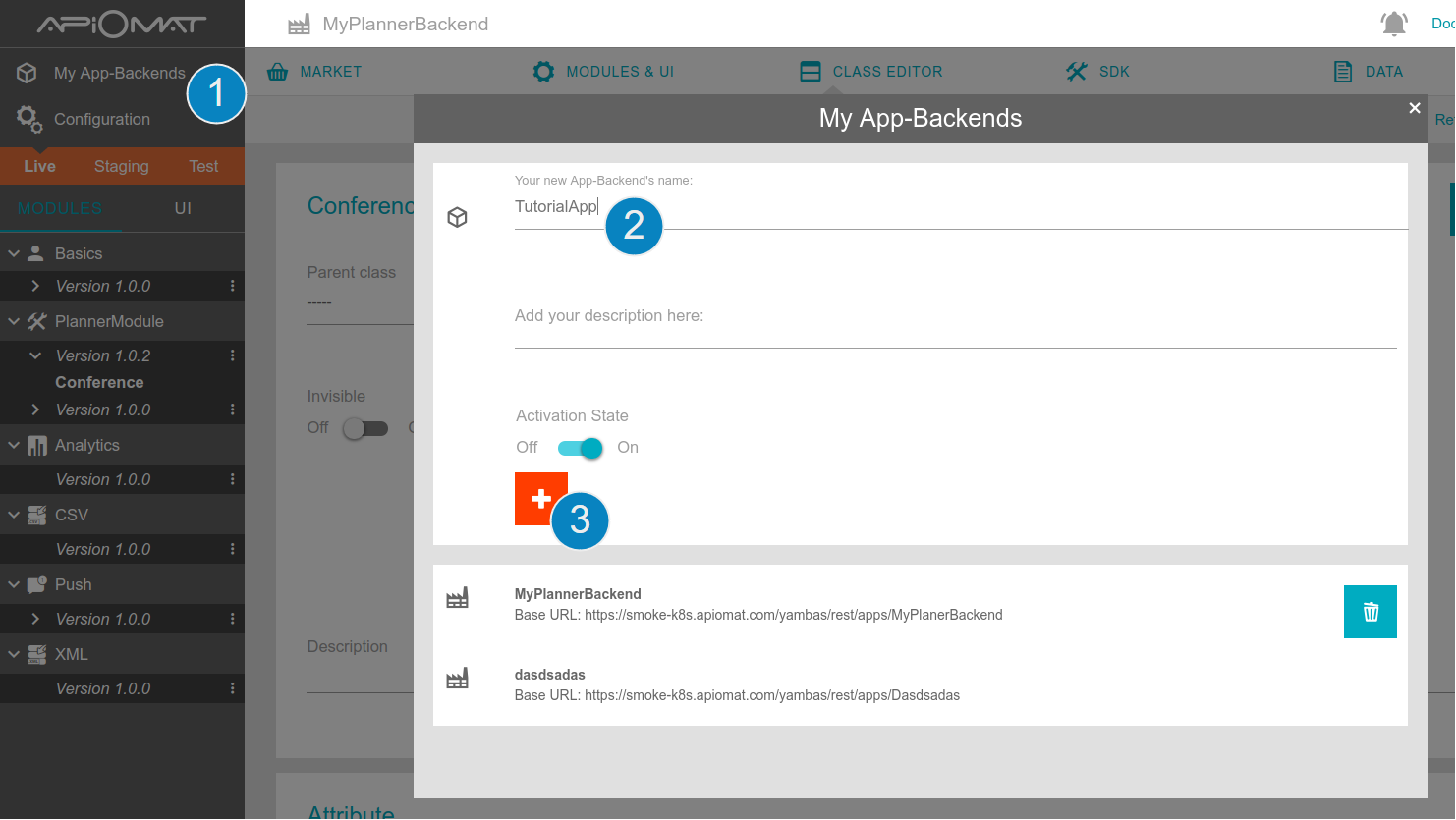1456x820 pixels.
Task: Toggle the Activation State switch
Action: [x=580, y=448]
